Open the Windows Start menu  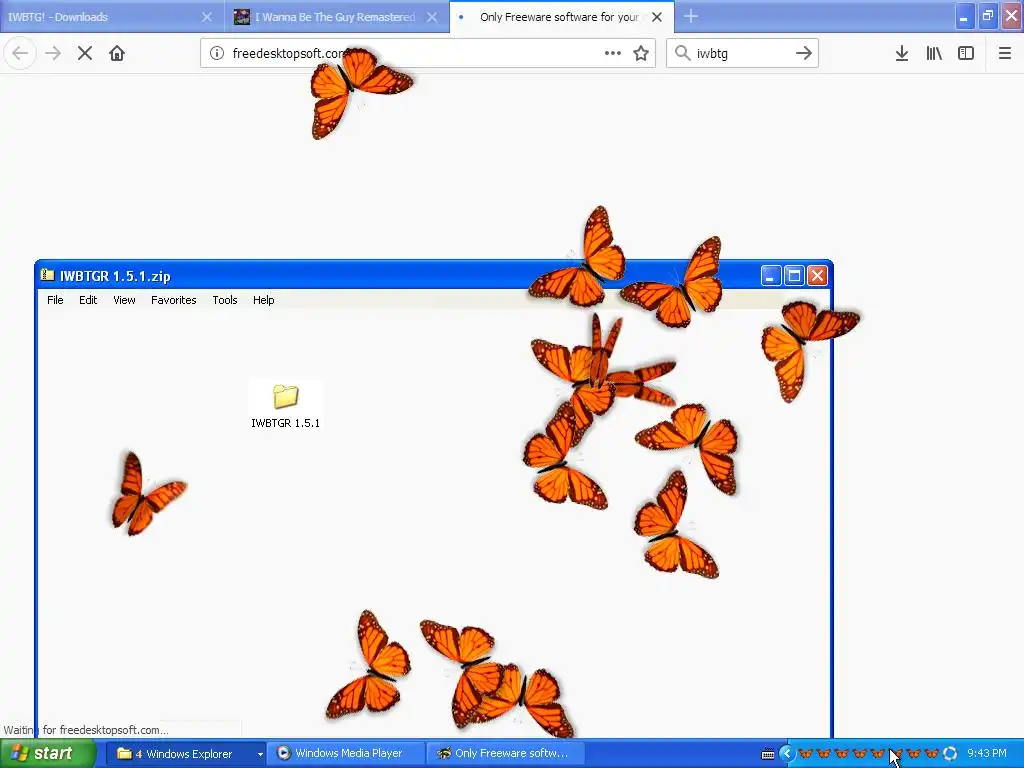[48, 754]
